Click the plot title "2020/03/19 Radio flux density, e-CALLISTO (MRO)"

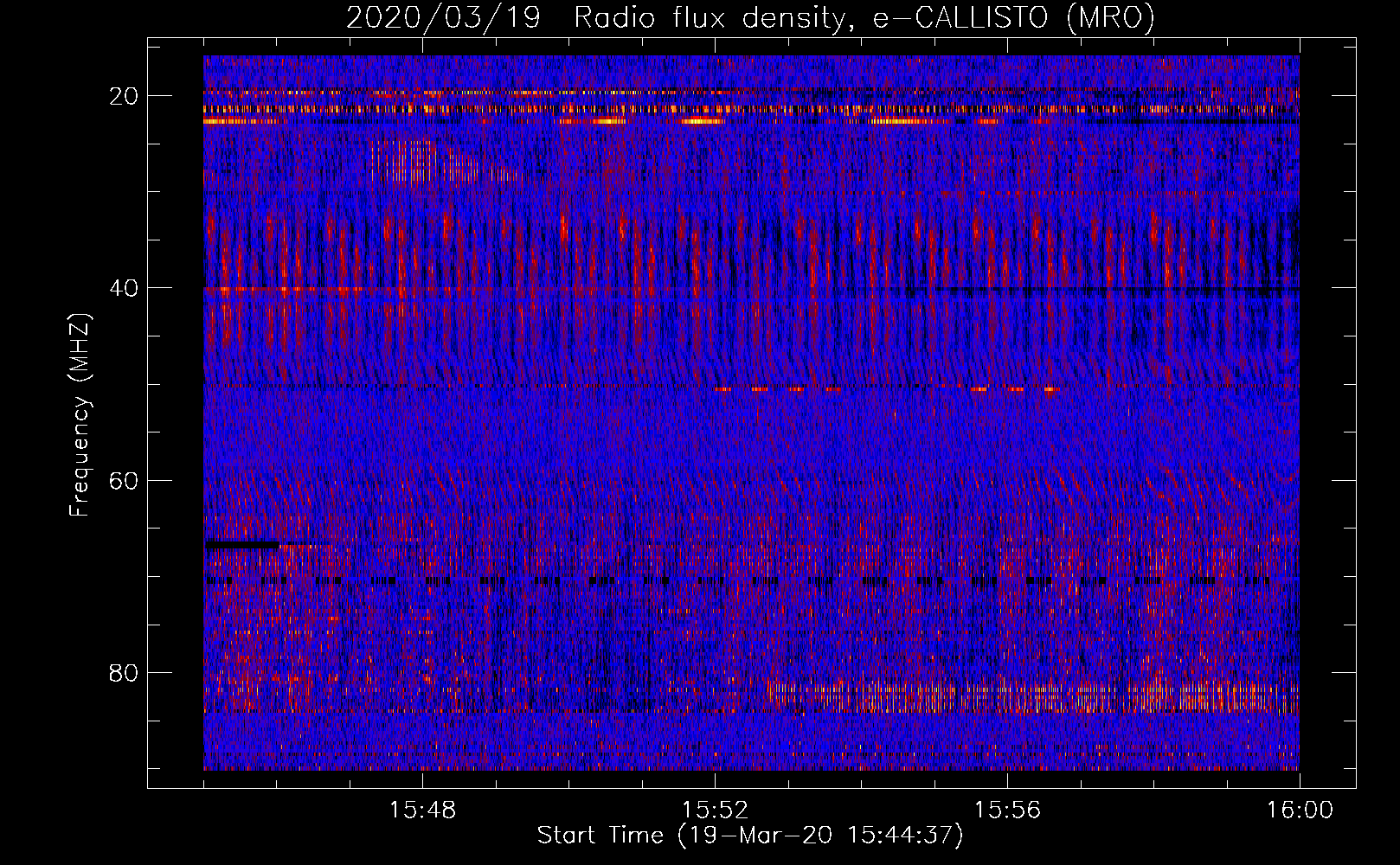click(x=750, y=16)
